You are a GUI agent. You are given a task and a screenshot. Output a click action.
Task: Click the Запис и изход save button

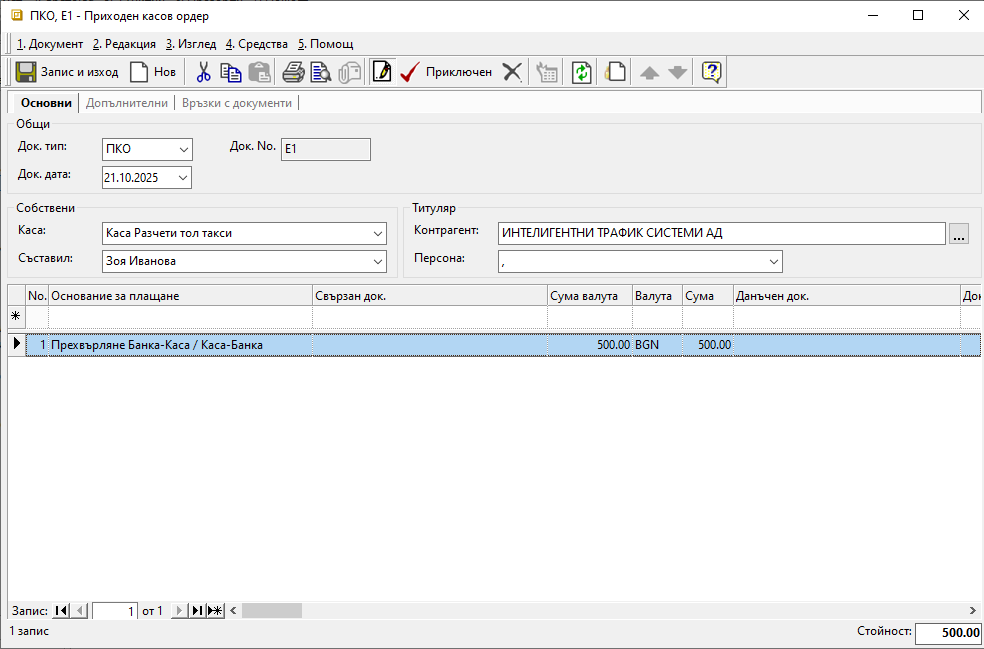pyautogui.click(x=67, y=72)
